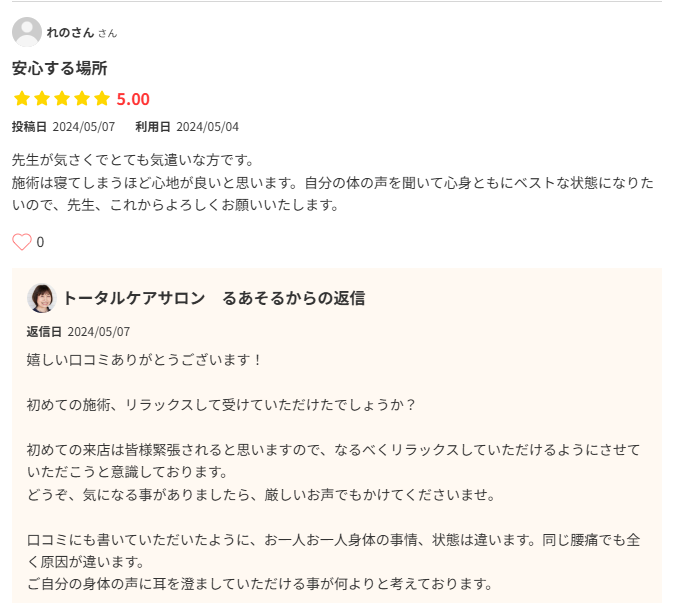
Task: Click reply line 初めての施術、リラックスして受けていただけたでしょうか？
Action: 221,405
